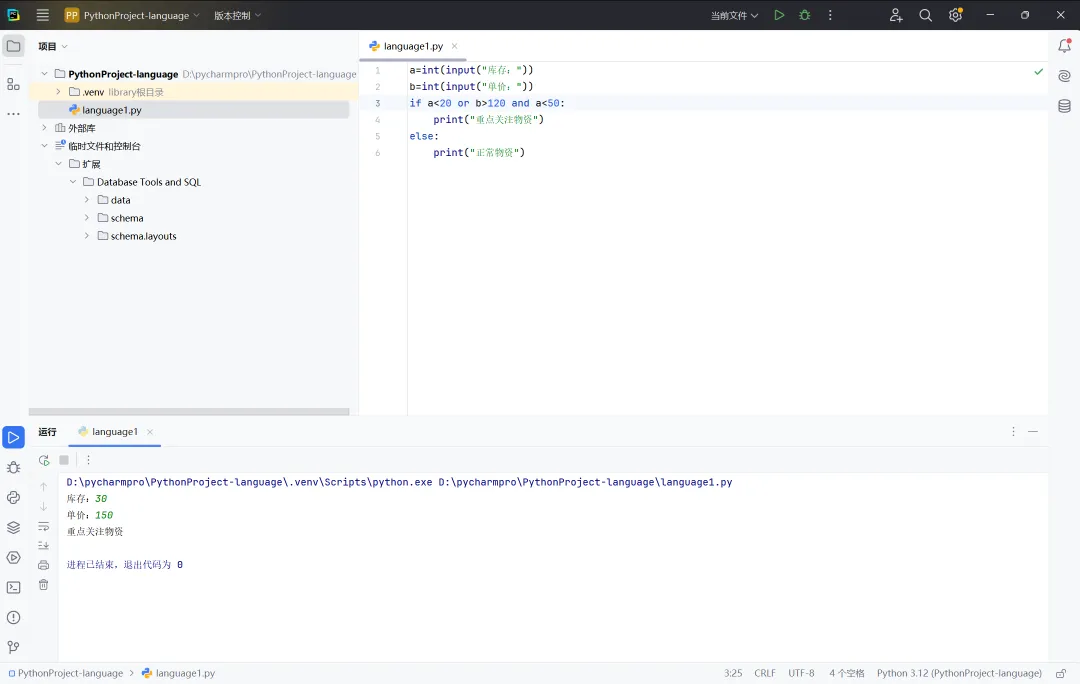Hide the Run tool window
This screenshot has height=684, width=1080.
[x=1032, y=431]
